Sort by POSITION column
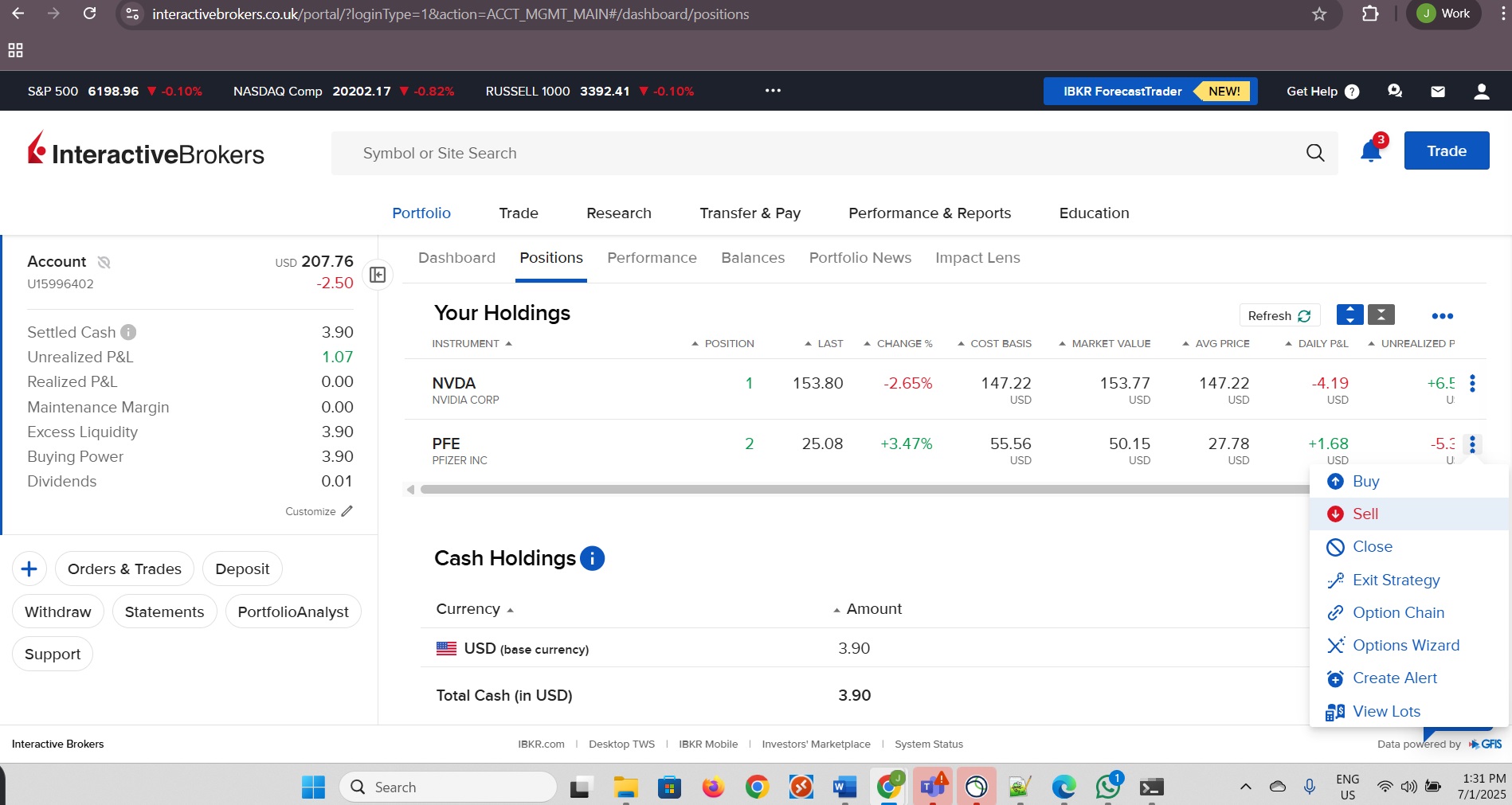 (723, 343)
